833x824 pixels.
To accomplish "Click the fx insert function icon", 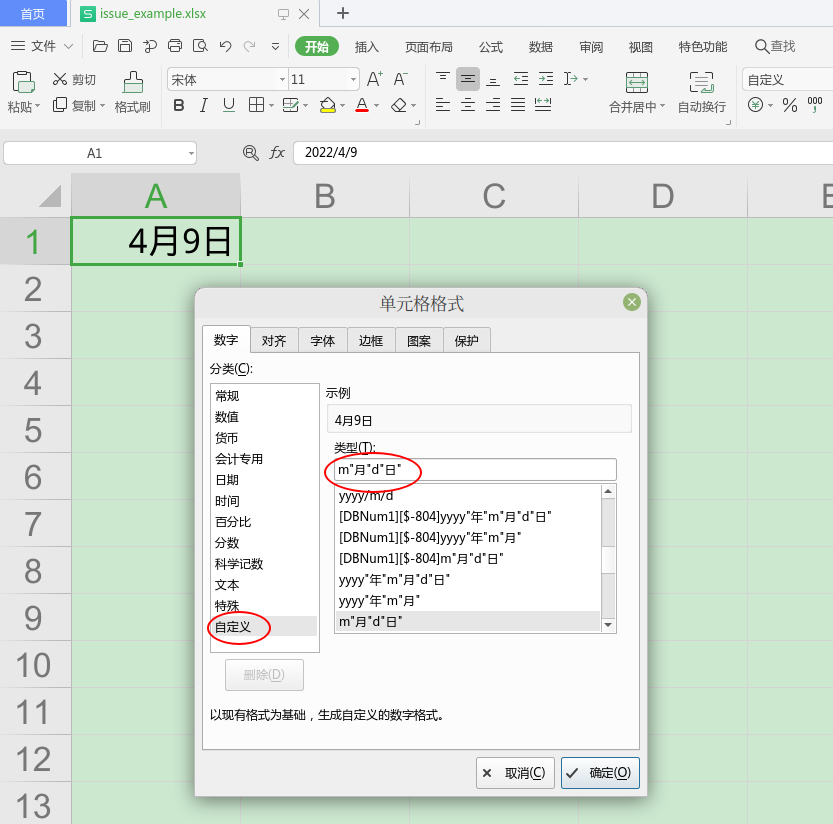I will (x=277, y=153).
